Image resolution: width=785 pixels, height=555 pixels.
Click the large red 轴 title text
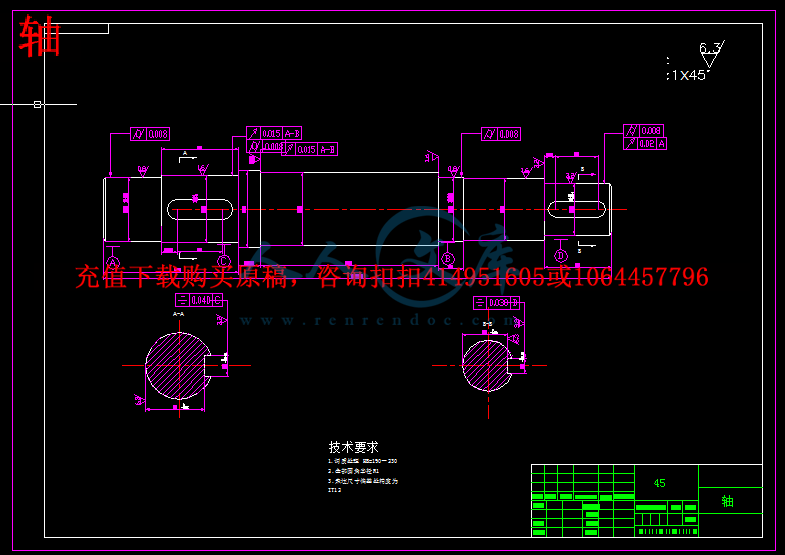[40, 36]
